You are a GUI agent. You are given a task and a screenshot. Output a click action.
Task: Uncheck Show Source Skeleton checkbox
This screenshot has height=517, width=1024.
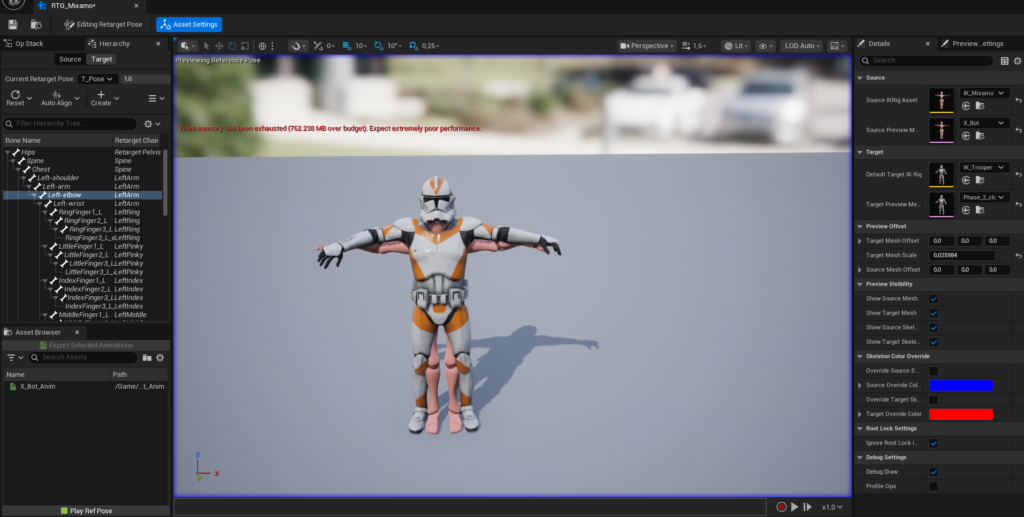tap(933, 328)
